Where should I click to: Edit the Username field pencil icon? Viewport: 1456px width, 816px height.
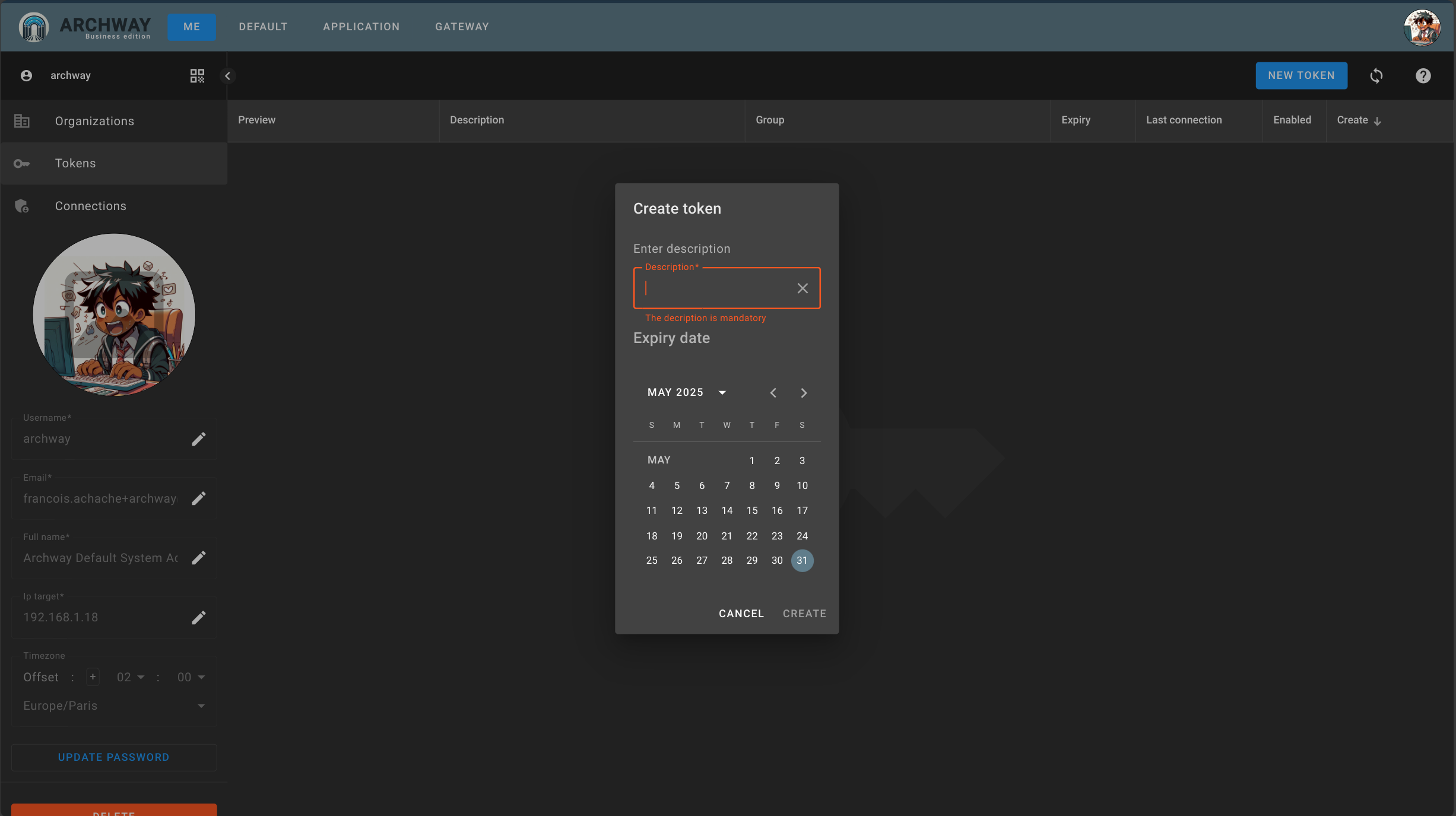pyautogui.click(x=199, y=439)
